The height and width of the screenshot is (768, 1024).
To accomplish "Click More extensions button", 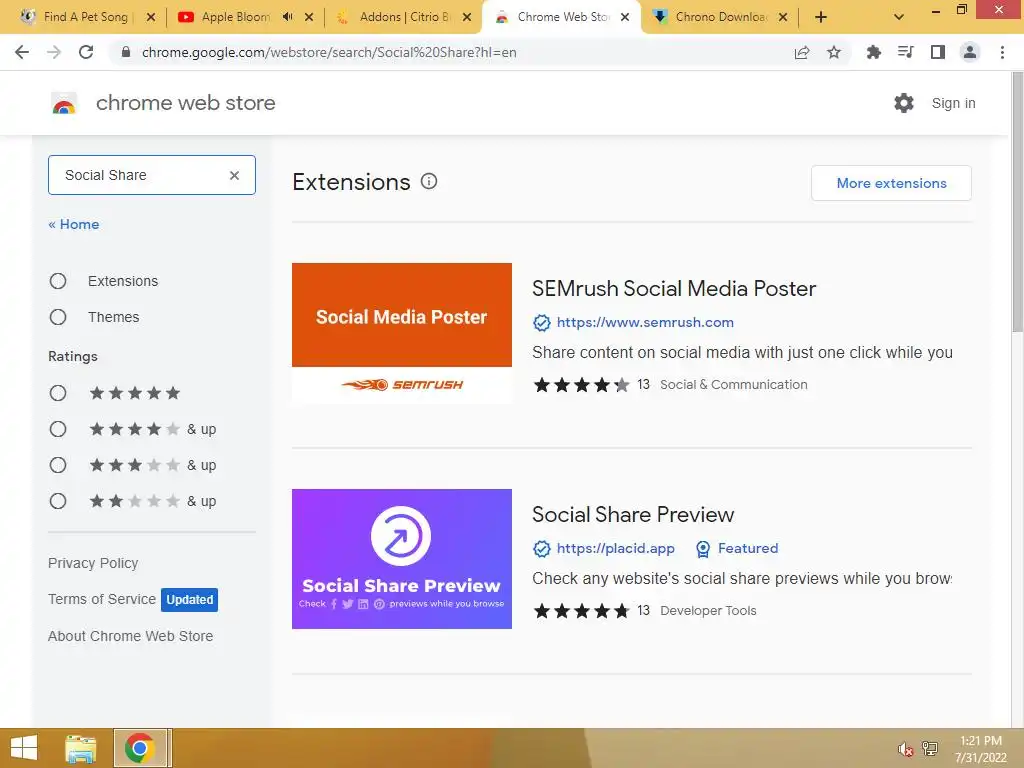I will click(x=891, y=183).
